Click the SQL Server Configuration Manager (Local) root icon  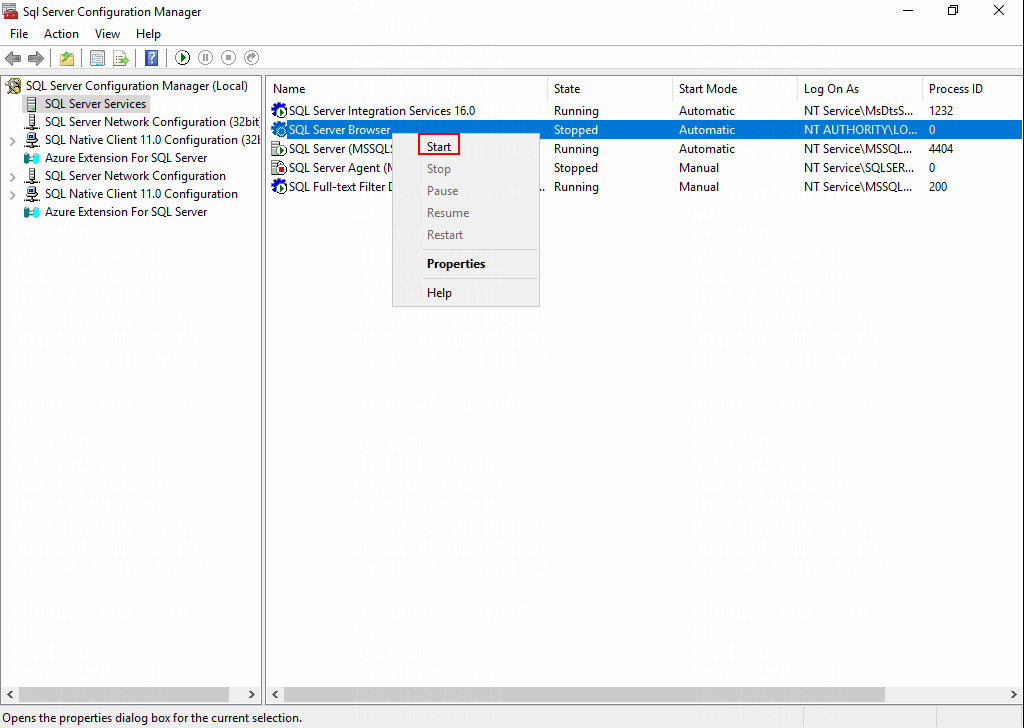pos(14,86)
